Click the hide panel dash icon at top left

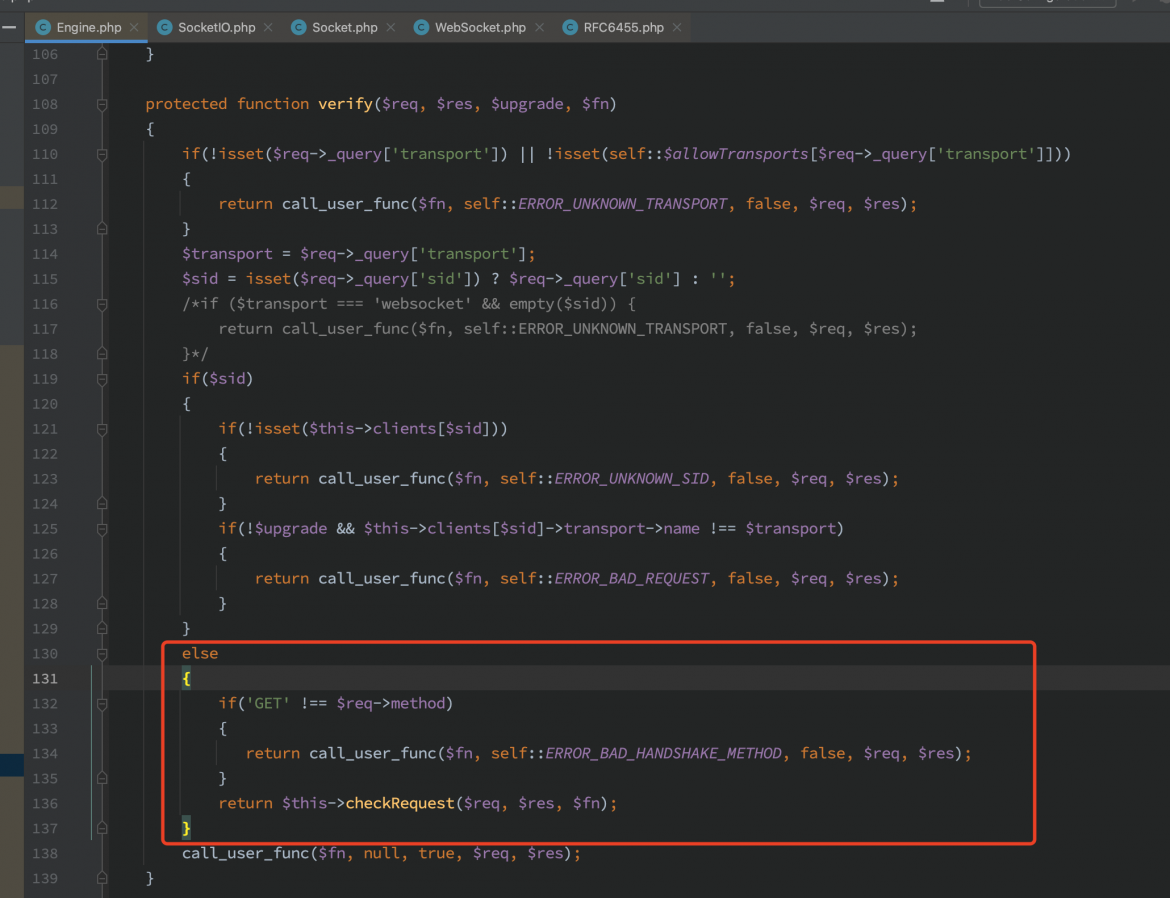coord(9,27)
